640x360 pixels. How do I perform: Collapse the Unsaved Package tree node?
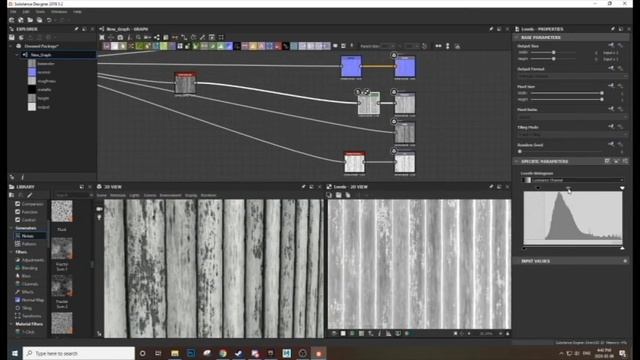point(11,46)
